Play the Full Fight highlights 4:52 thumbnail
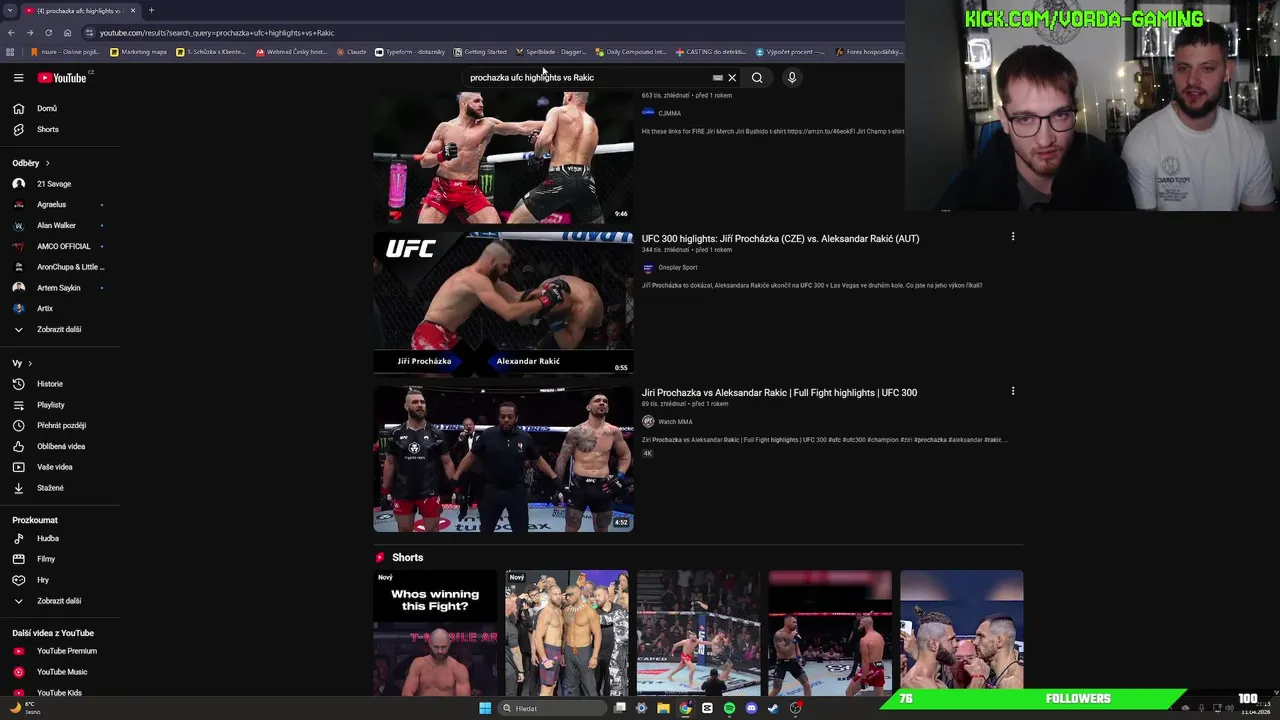Screen dimensions: 1280x720 503,459
